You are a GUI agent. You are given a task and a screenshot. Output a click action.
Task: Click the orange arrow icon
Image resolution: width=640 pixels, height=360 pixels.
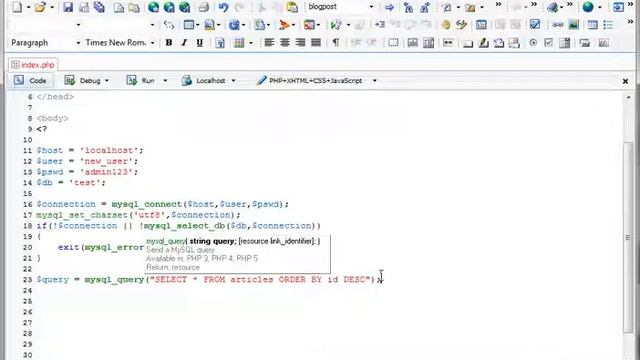click(x=284, y=25)
